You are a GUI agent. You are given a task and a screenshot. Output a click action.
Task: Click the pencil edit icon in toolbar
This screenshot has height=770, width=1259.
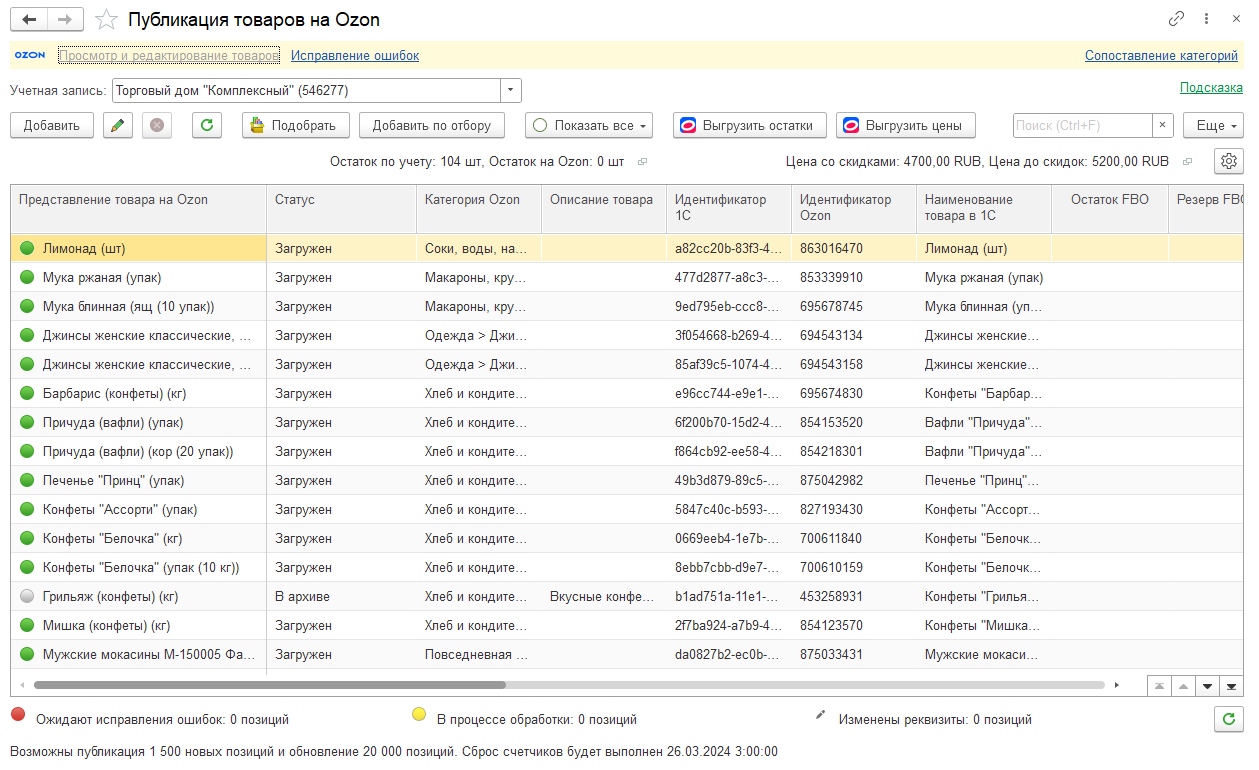pyautogui.click(x=118, y=125)
